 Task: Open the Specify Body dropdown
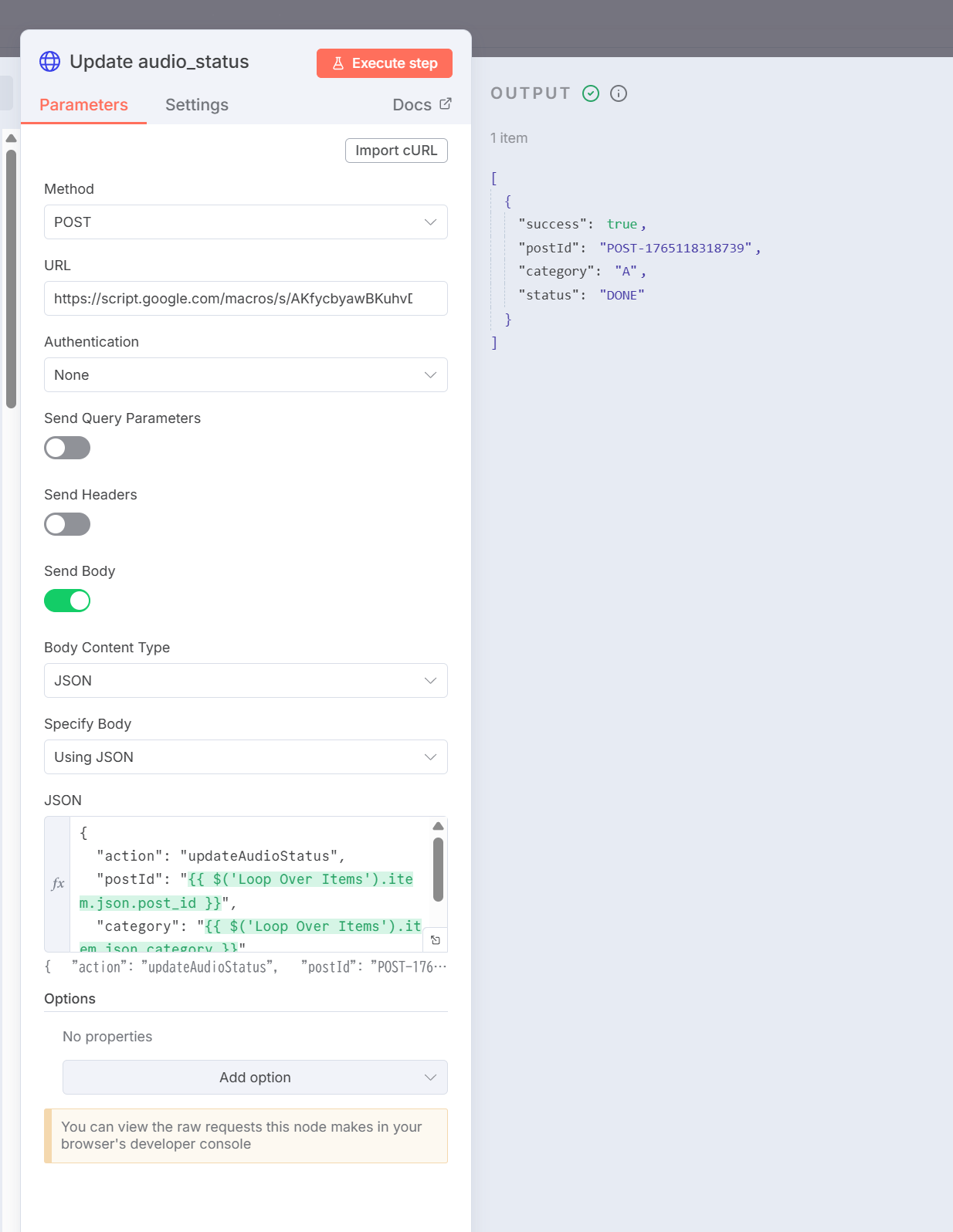click(x=246, y=757)
